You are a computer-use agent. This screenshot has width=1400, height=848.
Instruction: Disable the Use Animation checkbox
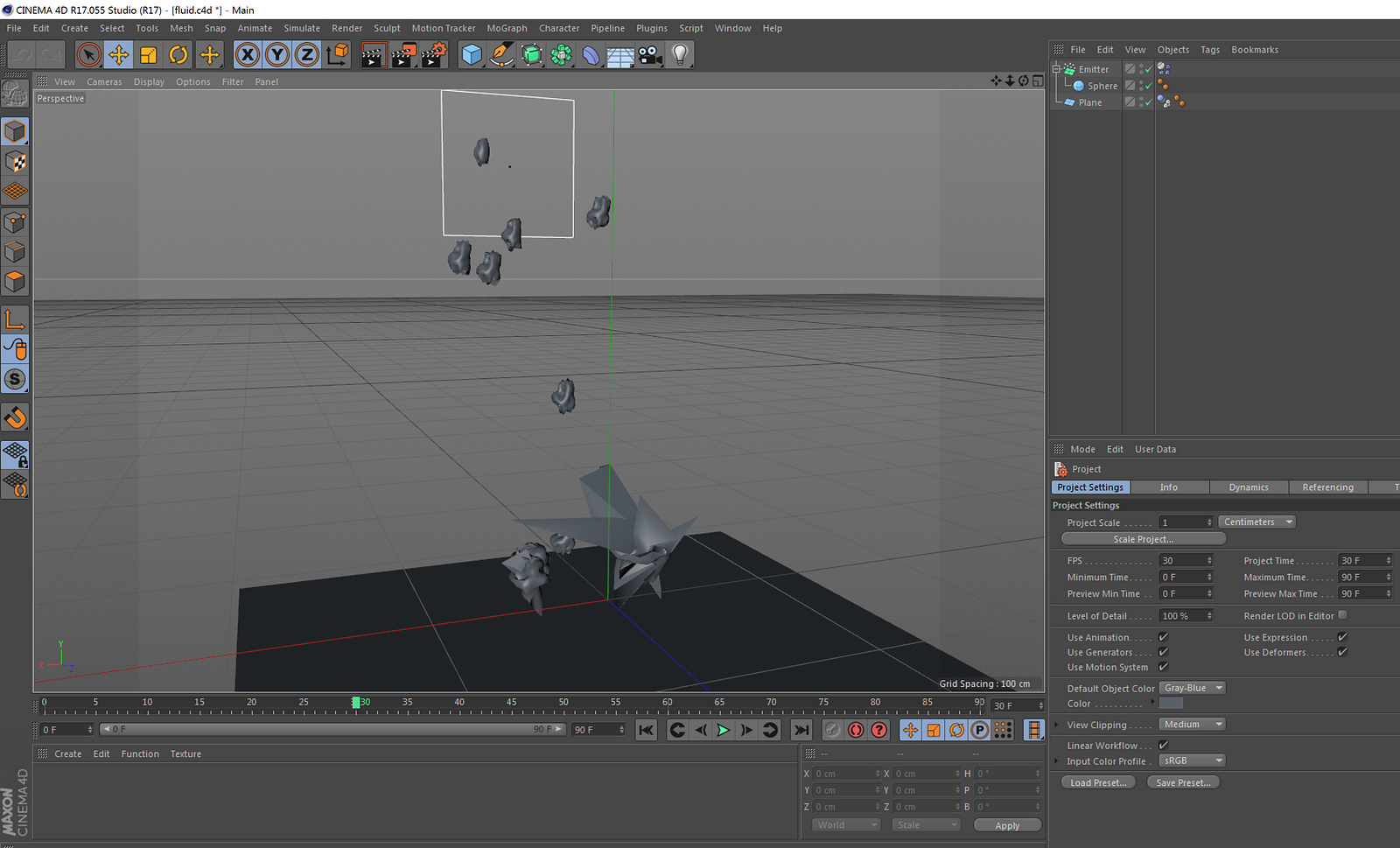pos(1163,637)
